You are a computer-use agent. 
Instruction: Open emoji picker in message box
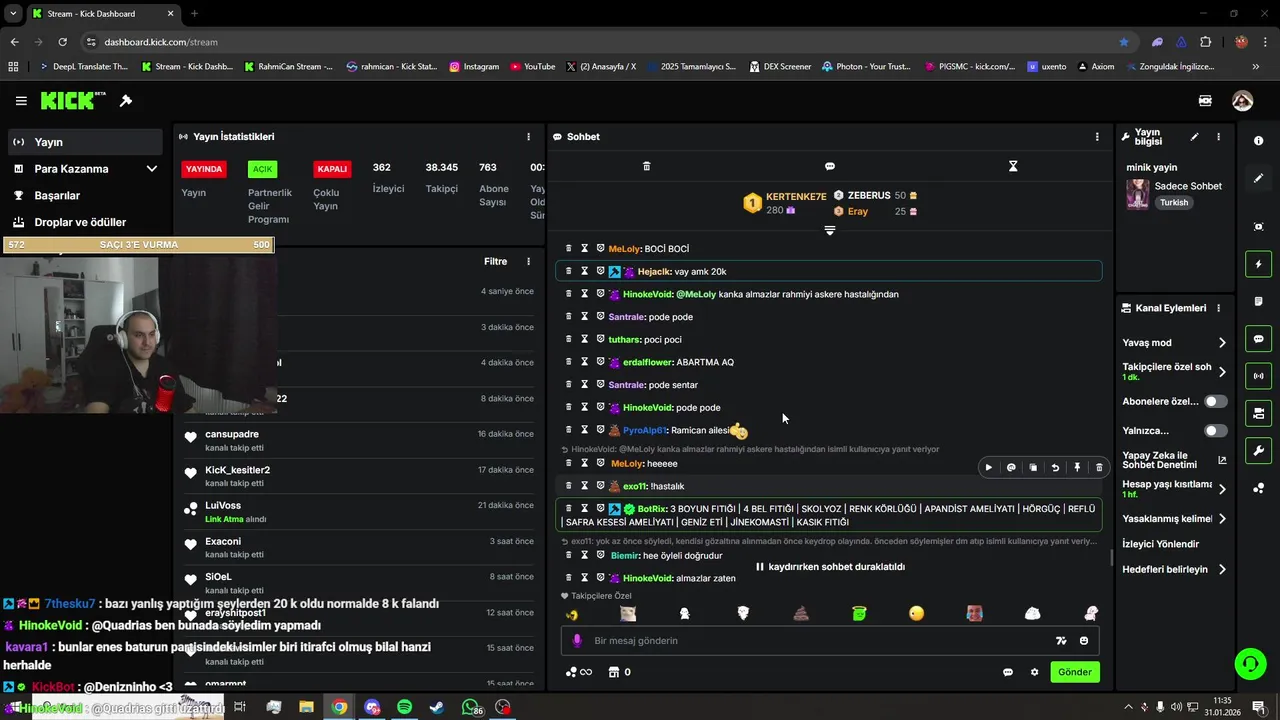pos(1085,641)
